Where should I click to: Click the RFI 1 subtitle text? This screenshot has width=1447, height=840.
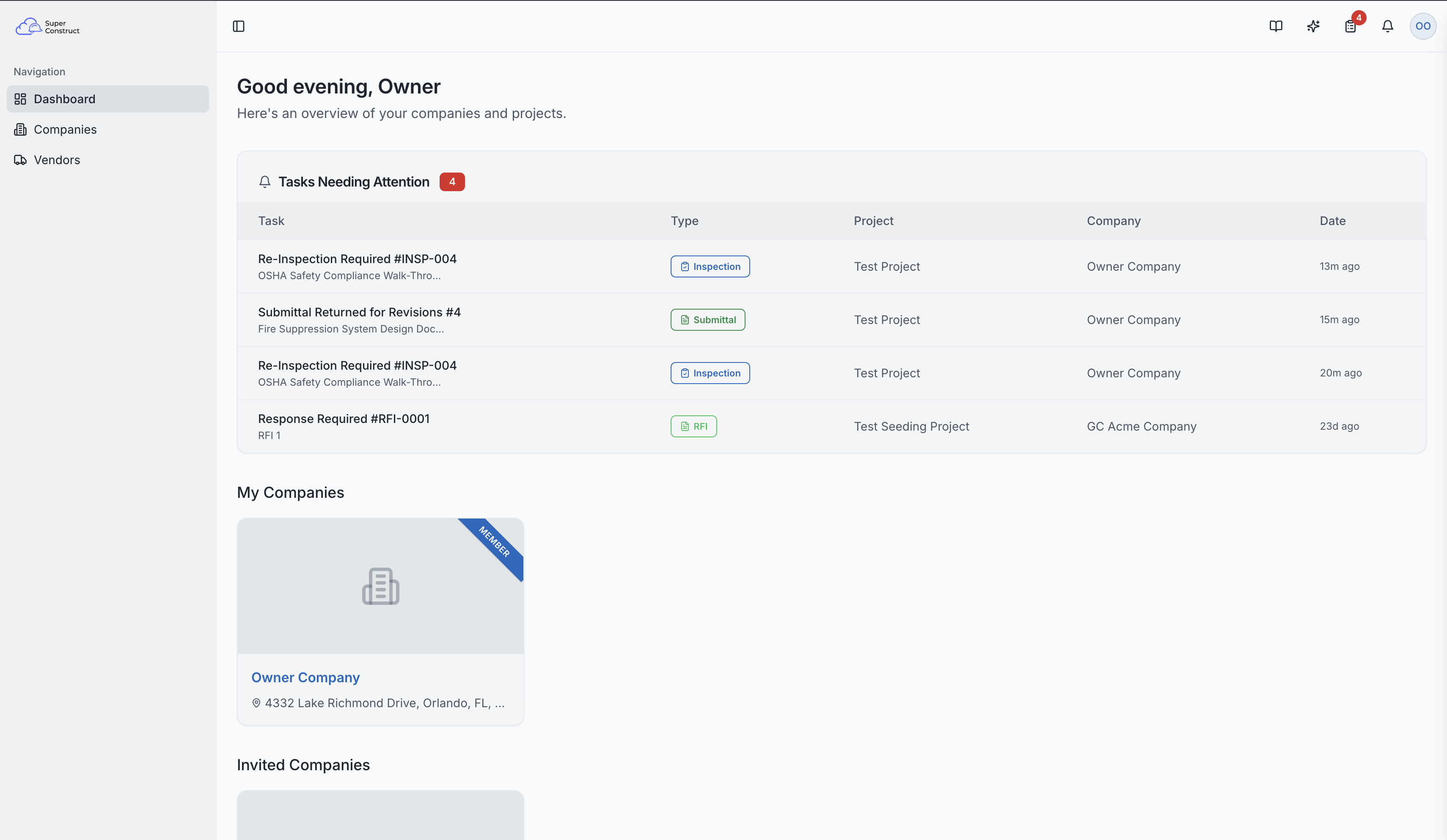point(269,436)
